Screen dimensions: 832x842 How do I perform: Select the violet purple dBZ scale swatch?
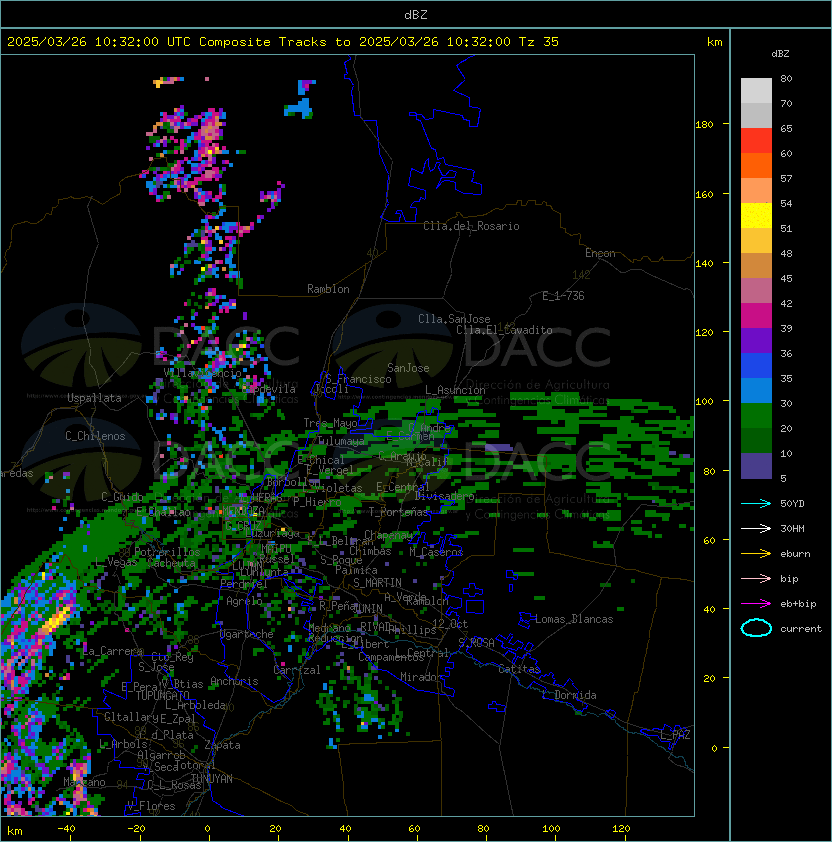tap(756, 340)
